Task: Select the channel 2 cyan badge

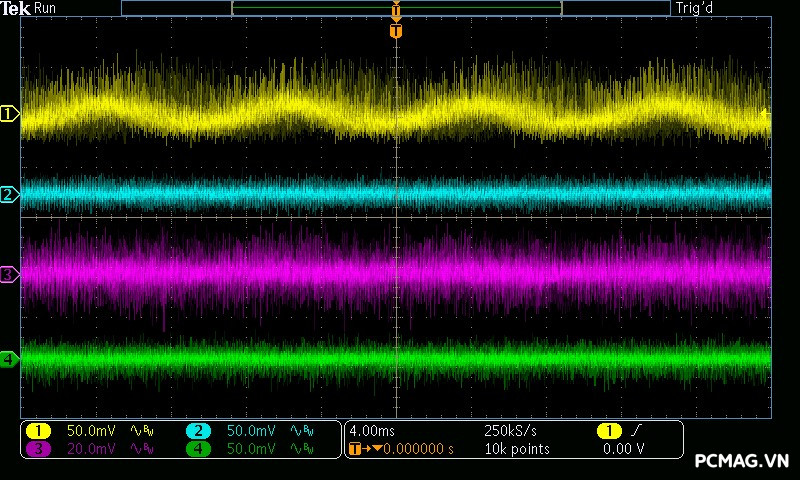Action: 198,430
